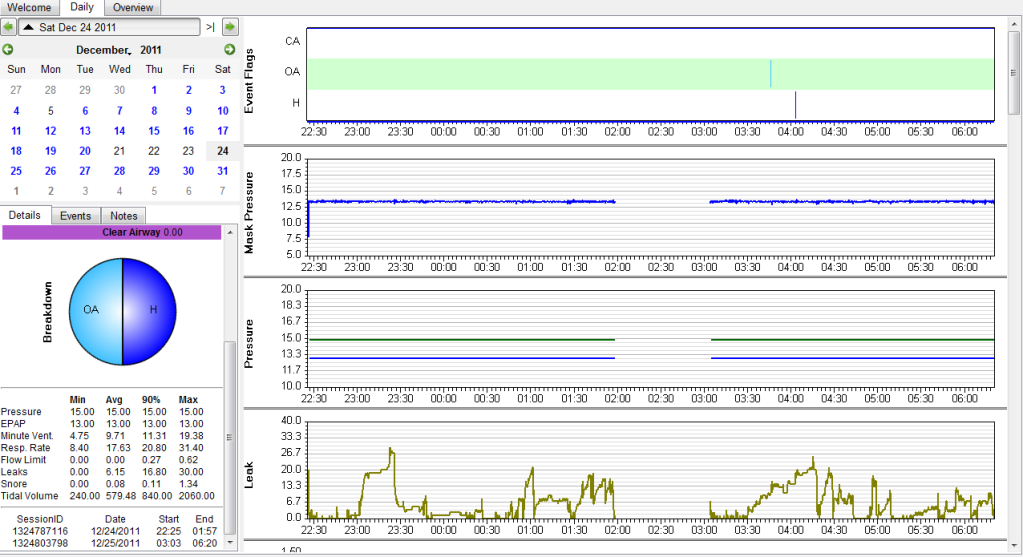The height and width of the screenshot is (557, 1023).
Task: Show previous month in calendar
Action: 9,49
